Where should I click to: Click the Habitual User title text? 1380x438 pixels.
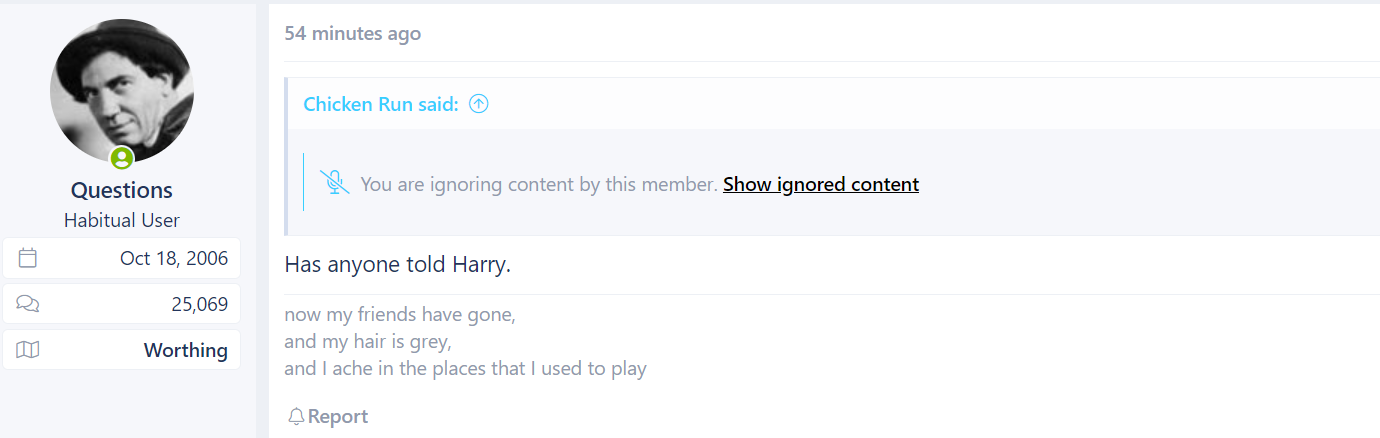(122, 220)
